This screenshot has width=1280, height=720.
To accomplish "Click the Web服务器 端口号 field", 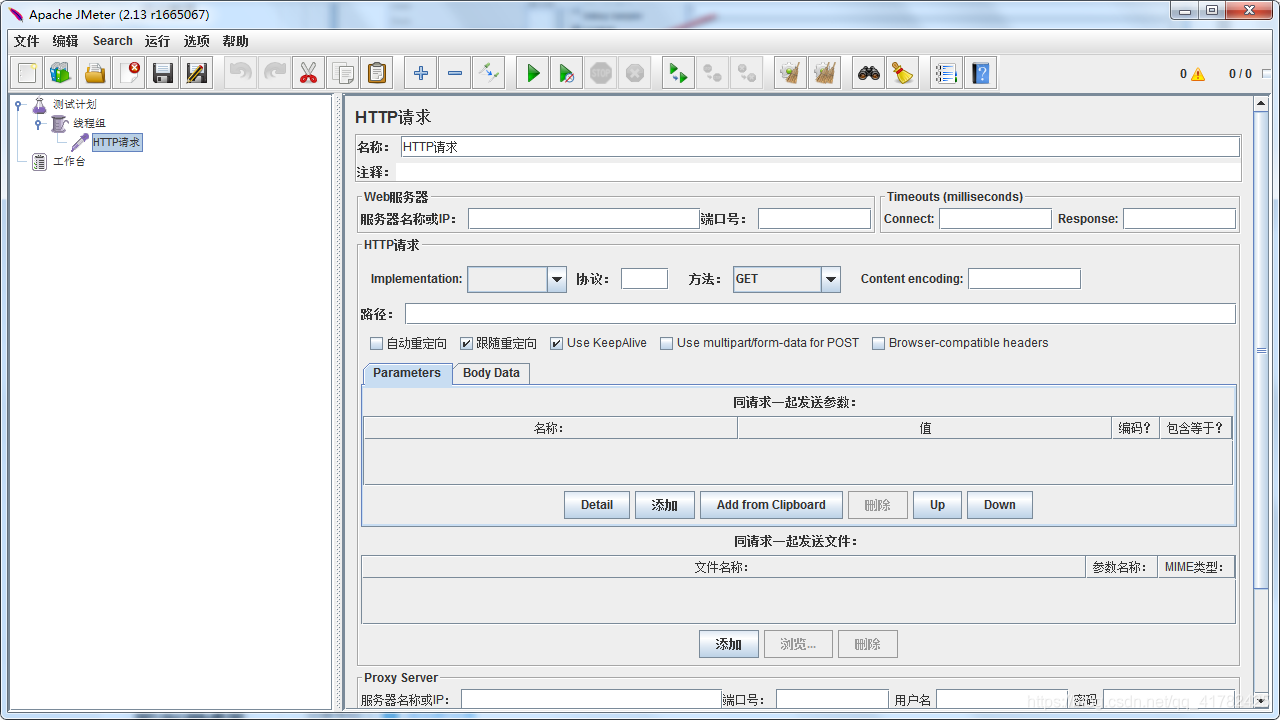I will coord(814,219).
